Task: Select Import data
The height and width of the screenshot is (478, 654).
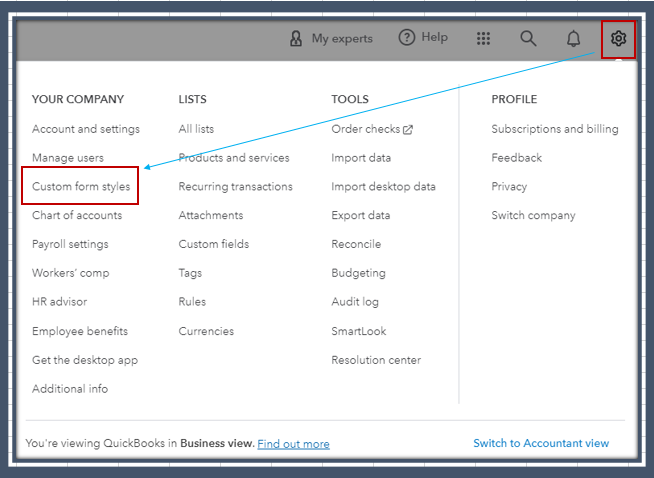Action: (x=361, y=158)
